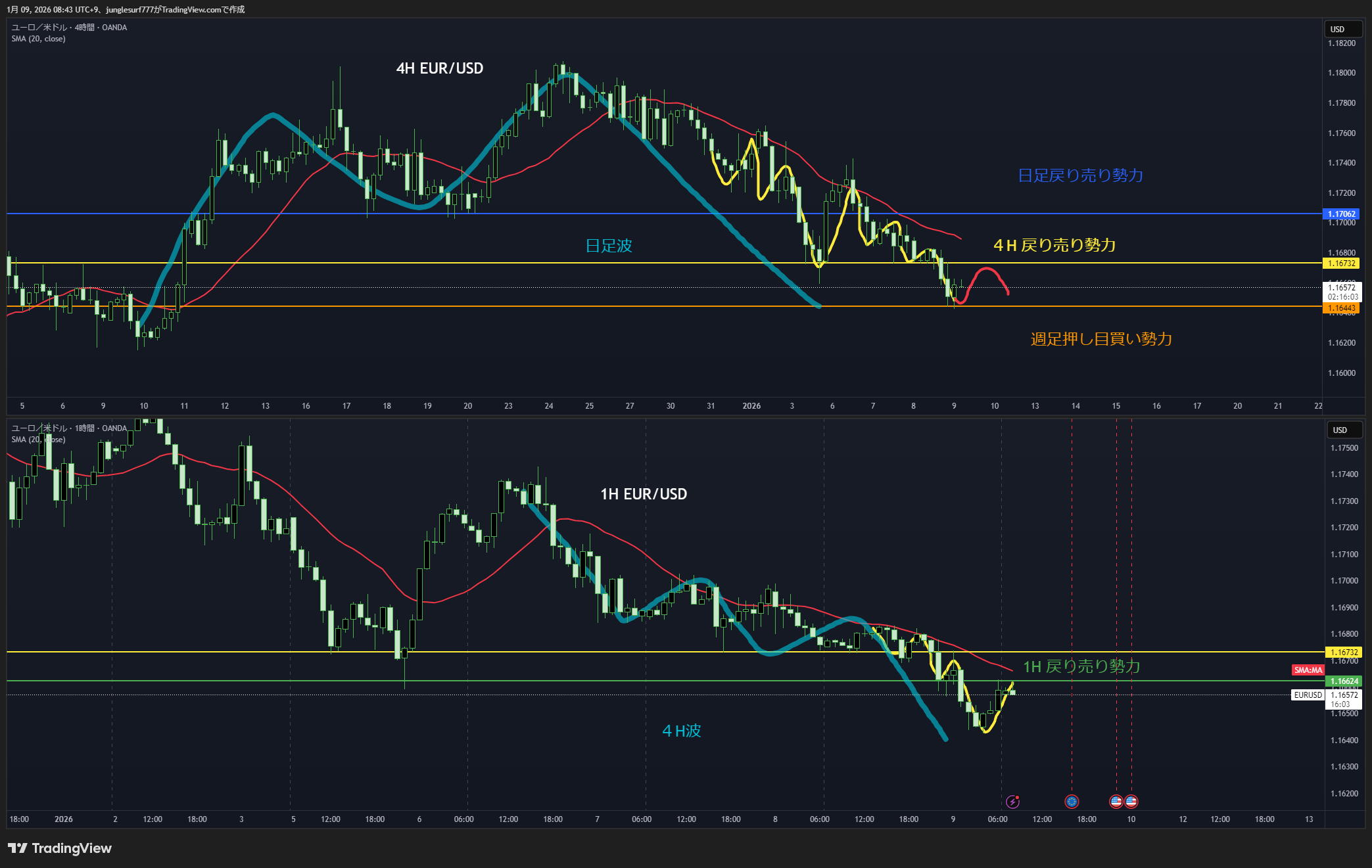Image resolution: width=1372 pixels, height=868 pixels.
Task: Click the SMA (20, close) legend on 4H chart
Action: (38, 39)
